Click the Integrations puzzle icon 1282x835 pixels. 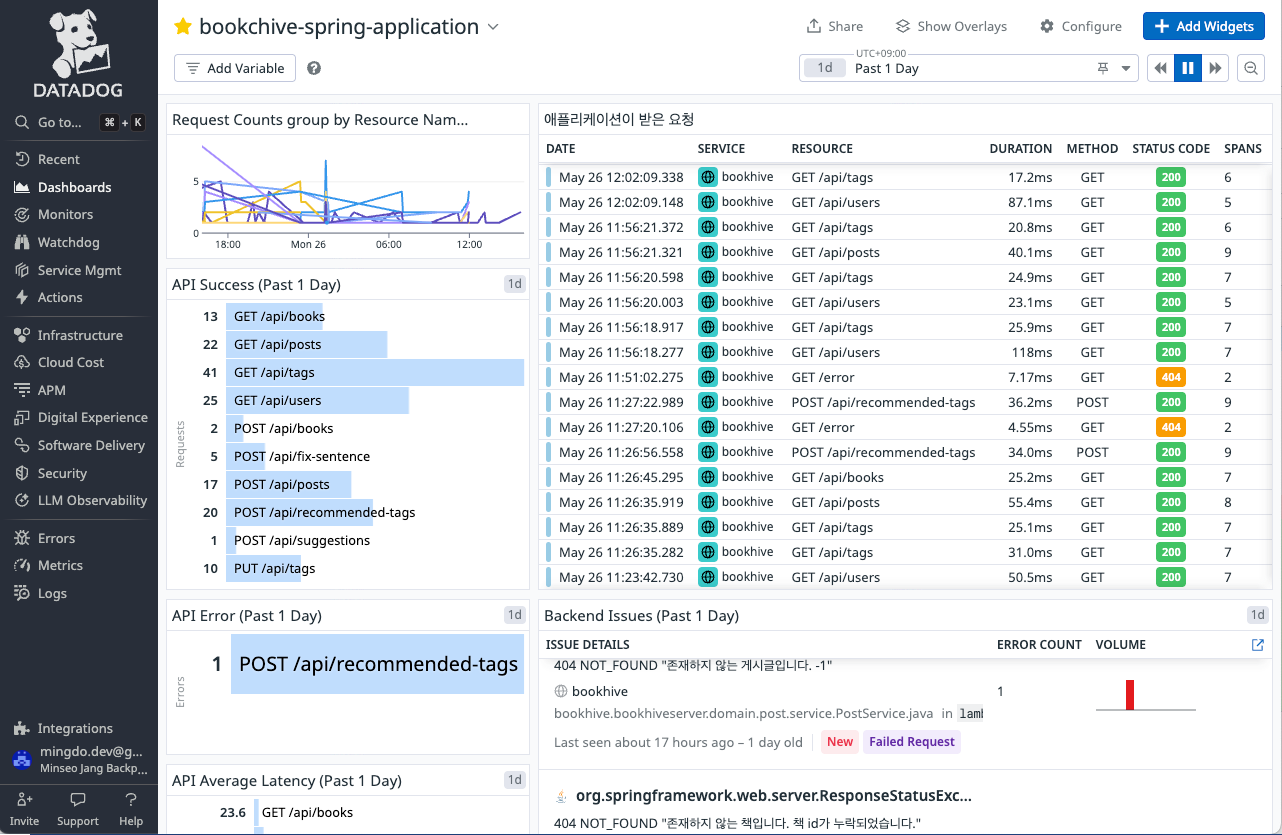tap(22, 728)
